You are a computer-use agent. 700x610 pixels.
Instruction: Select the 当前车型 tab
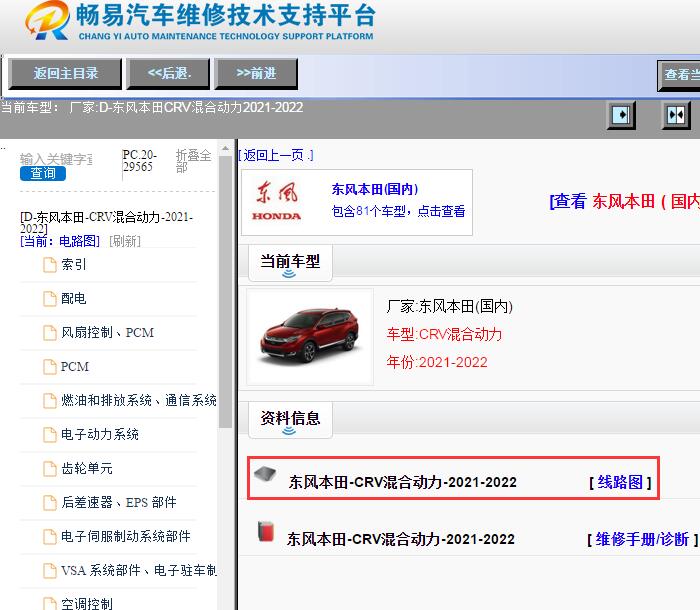[x=290, y=263]
